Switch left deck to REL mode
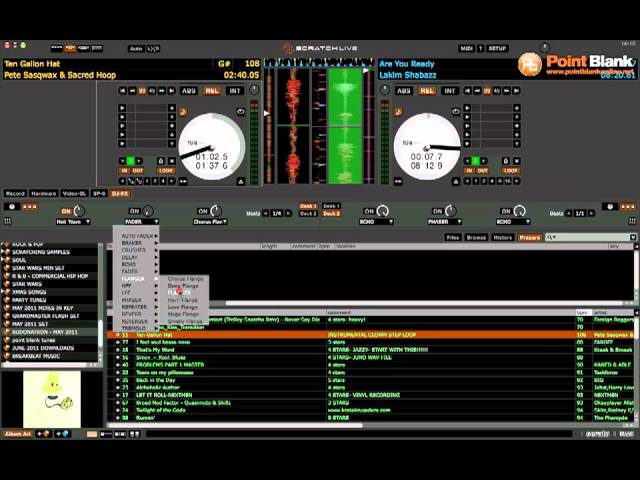Viewport: 640px width, 480px height. click(211, 91)
